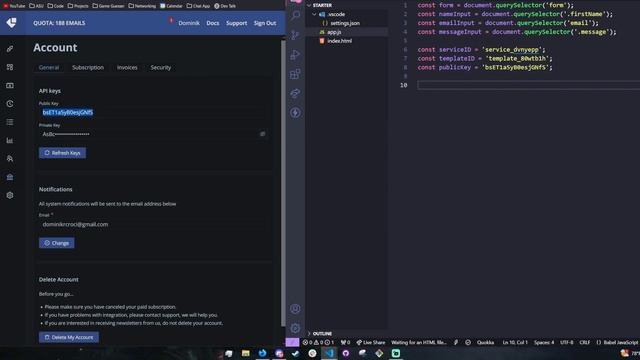Open VS Code Source Control view

coord(295,35)
